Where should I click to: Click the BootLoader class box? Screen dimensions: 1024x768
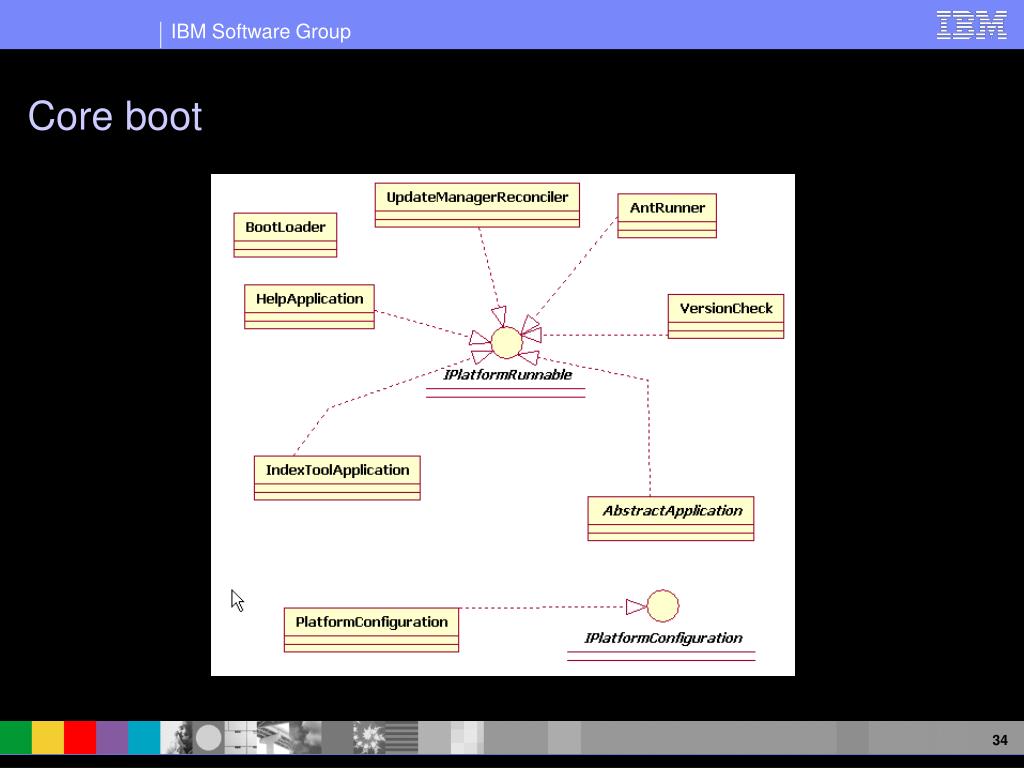pyautogui.click(x=285, y=235)
